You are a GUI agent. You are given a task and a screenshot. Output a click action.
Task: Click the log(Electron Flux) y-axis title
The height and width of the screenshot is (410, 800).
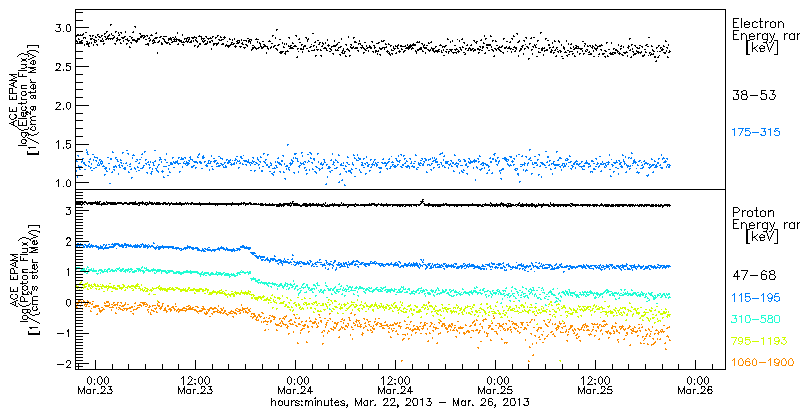point(23,103)
